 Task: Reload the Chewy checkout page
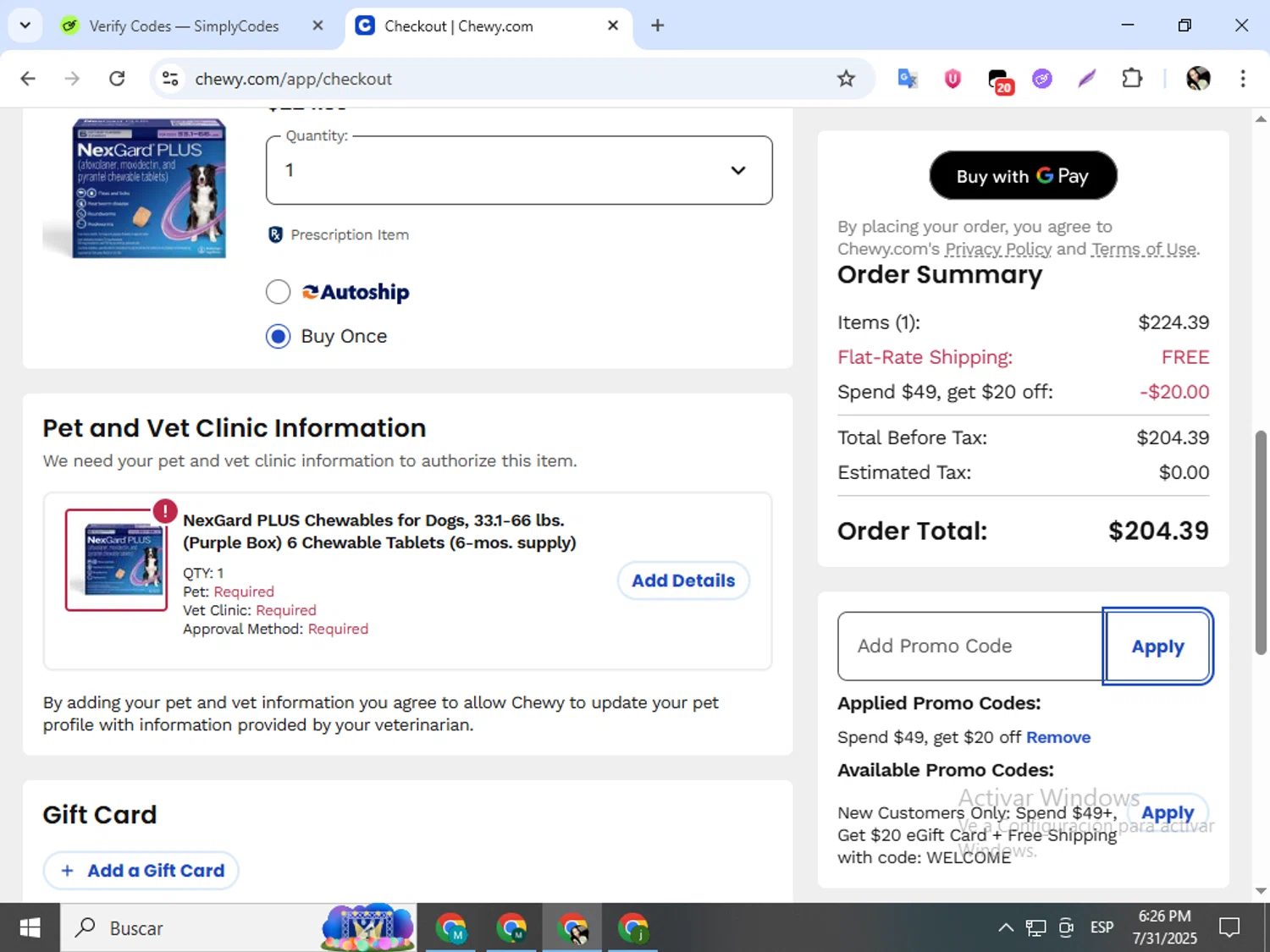(x=117, y=79)
